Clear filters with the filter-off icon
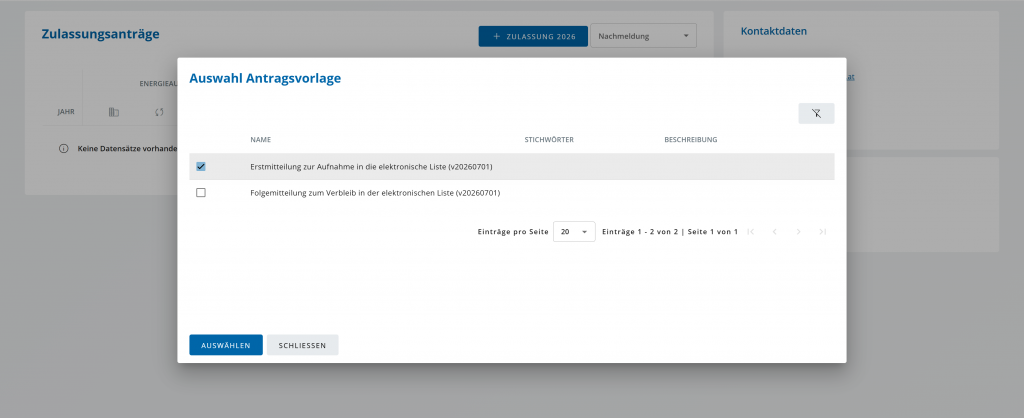Viewport: 1024px width, 418px height. pos(816,114)
